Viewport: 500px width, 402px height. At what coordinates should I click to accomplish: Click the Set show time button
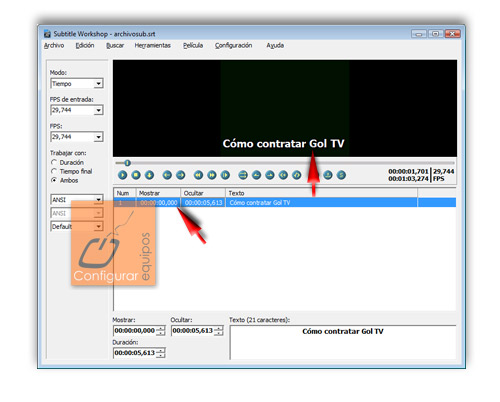click(257, 175)
